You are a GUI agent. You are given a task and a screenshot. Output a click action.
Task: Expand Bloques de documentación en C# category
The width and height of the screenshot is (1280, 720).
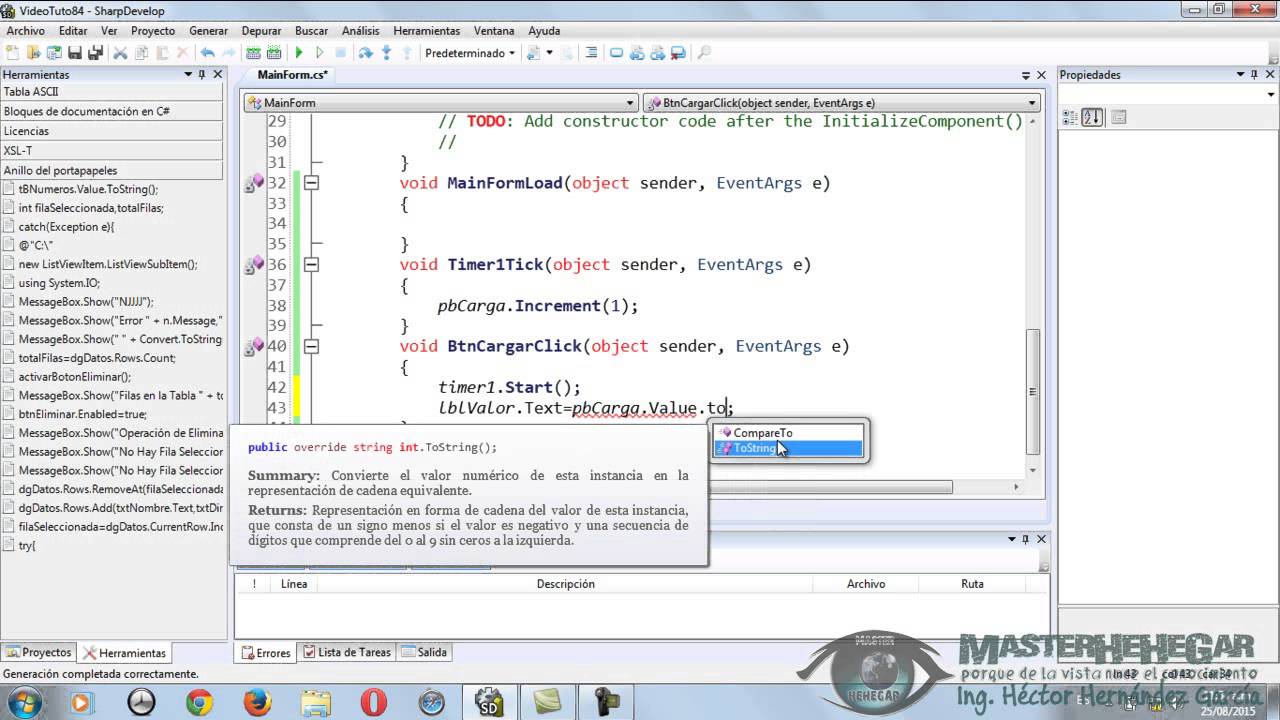(112, 112)
